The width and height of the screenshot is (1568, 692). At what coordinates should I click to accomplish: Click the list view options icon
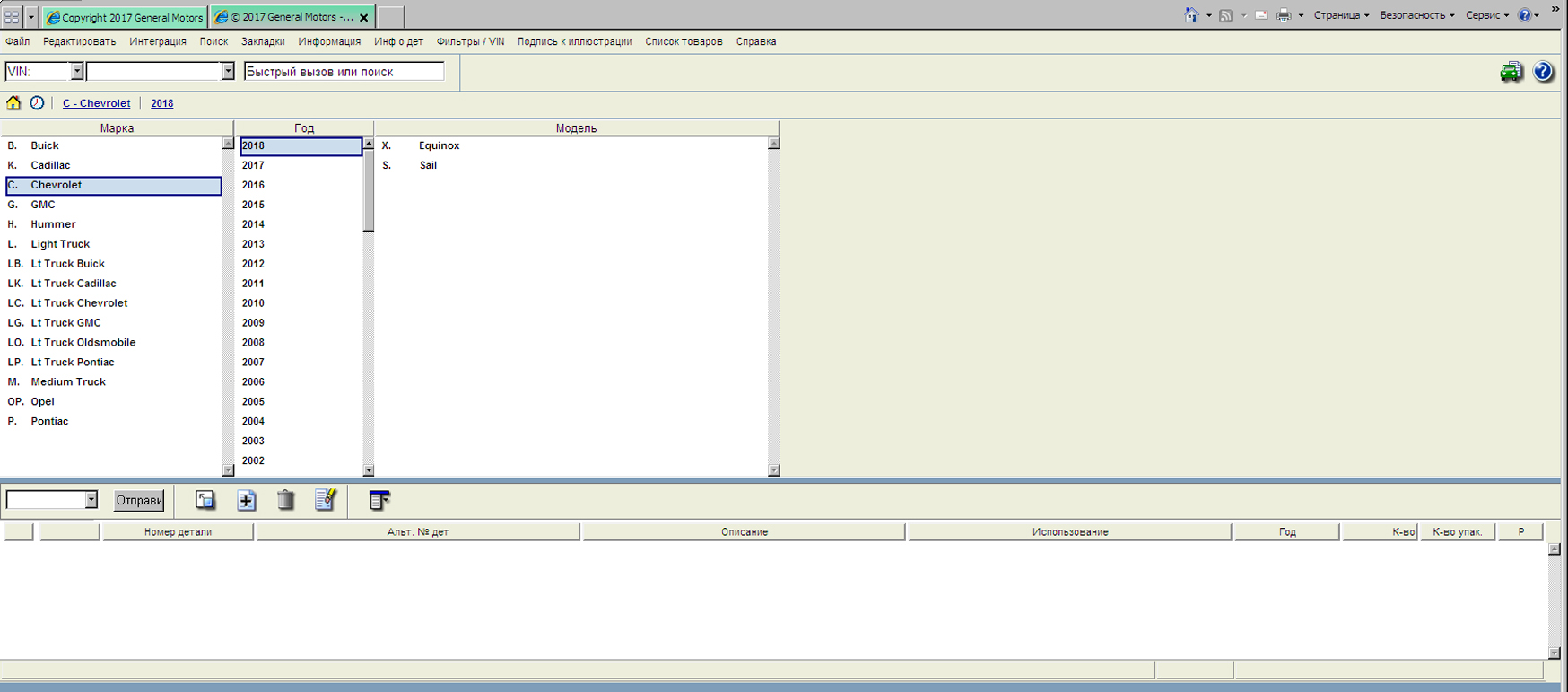[x=379, y=500]
